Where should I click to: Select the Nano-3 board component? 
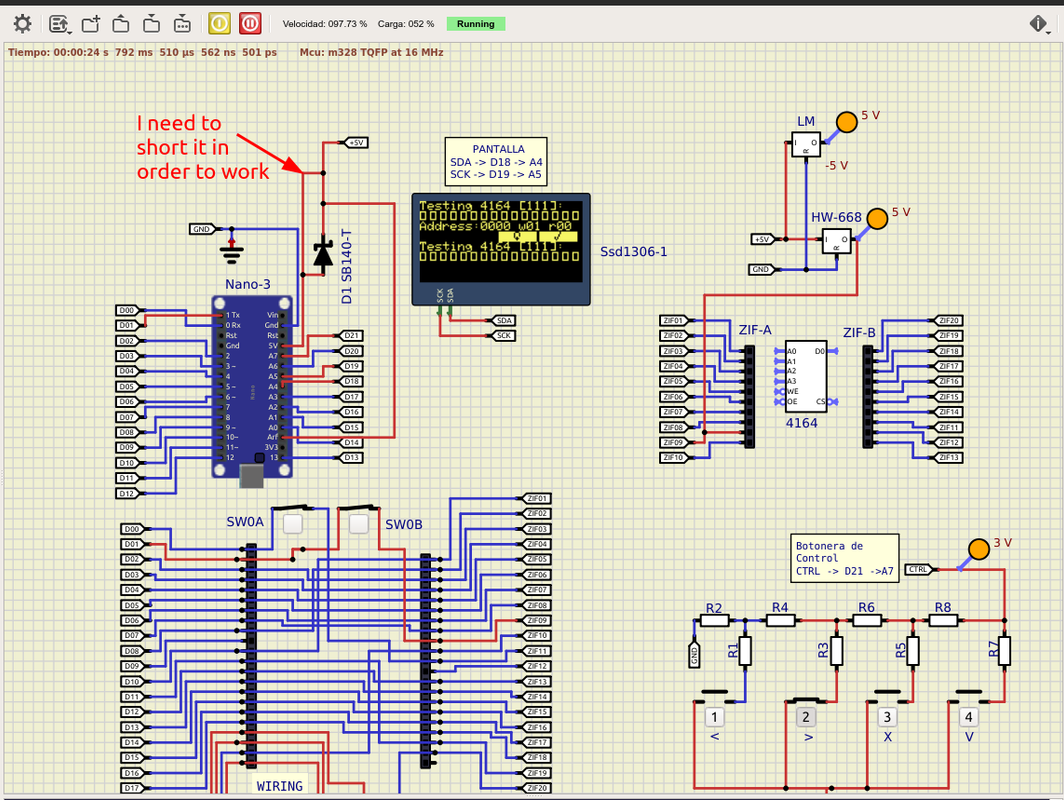(x=252, y=385)
